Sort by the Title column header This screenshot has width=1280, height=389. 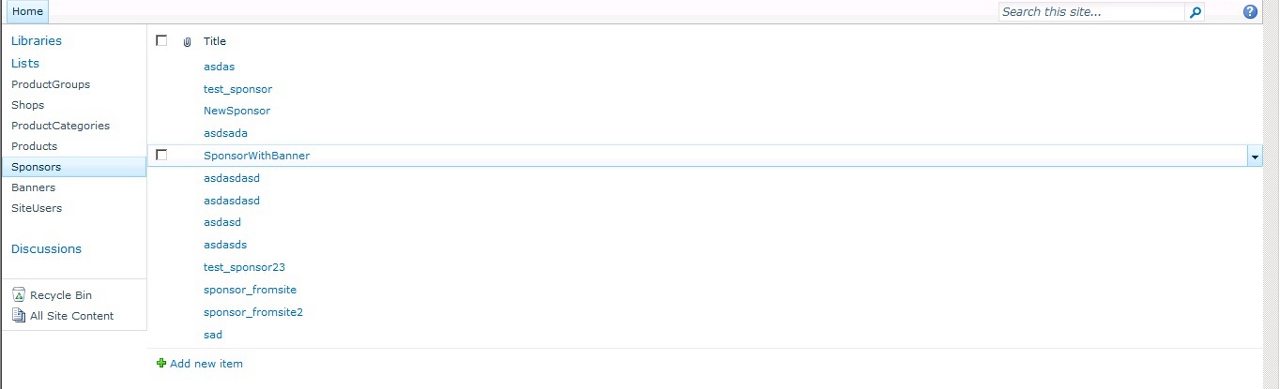click(x=215, y=42)
